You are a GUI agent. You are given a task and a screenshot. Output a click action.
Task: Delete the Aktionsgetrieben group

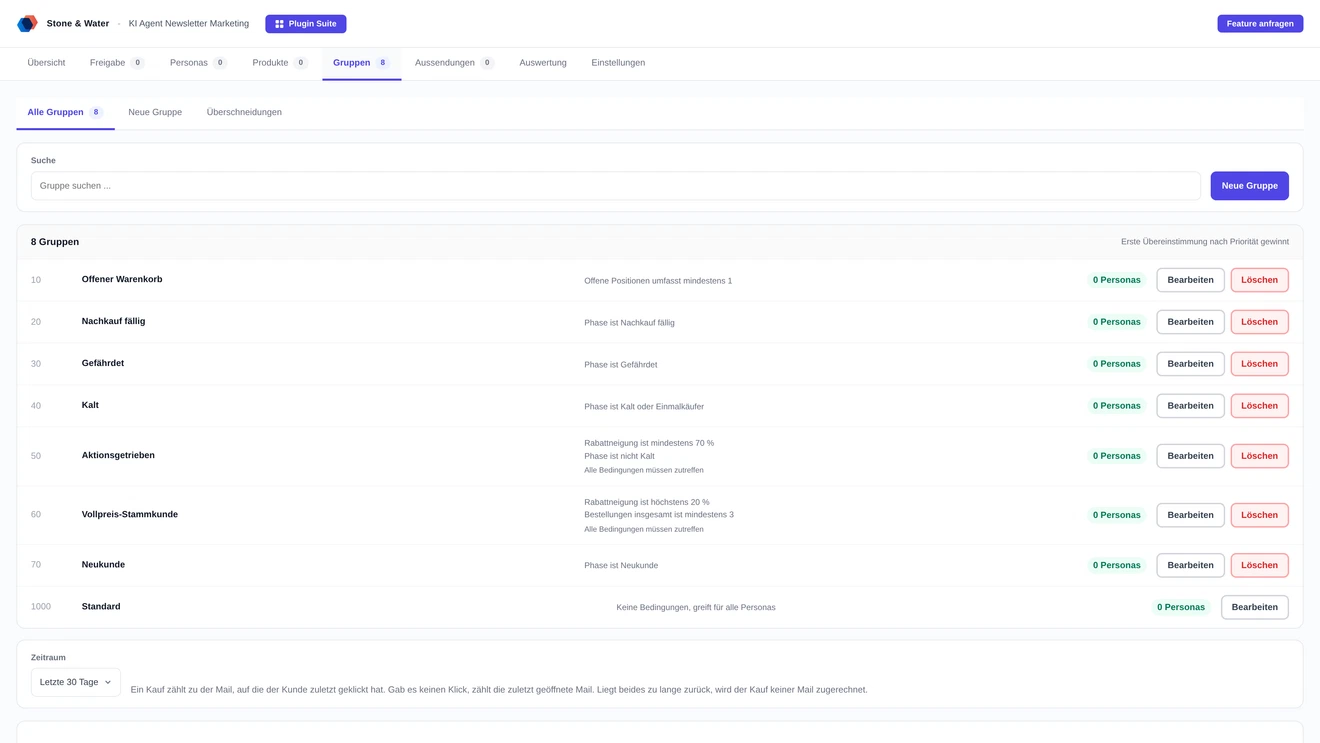coord(1259,456)
